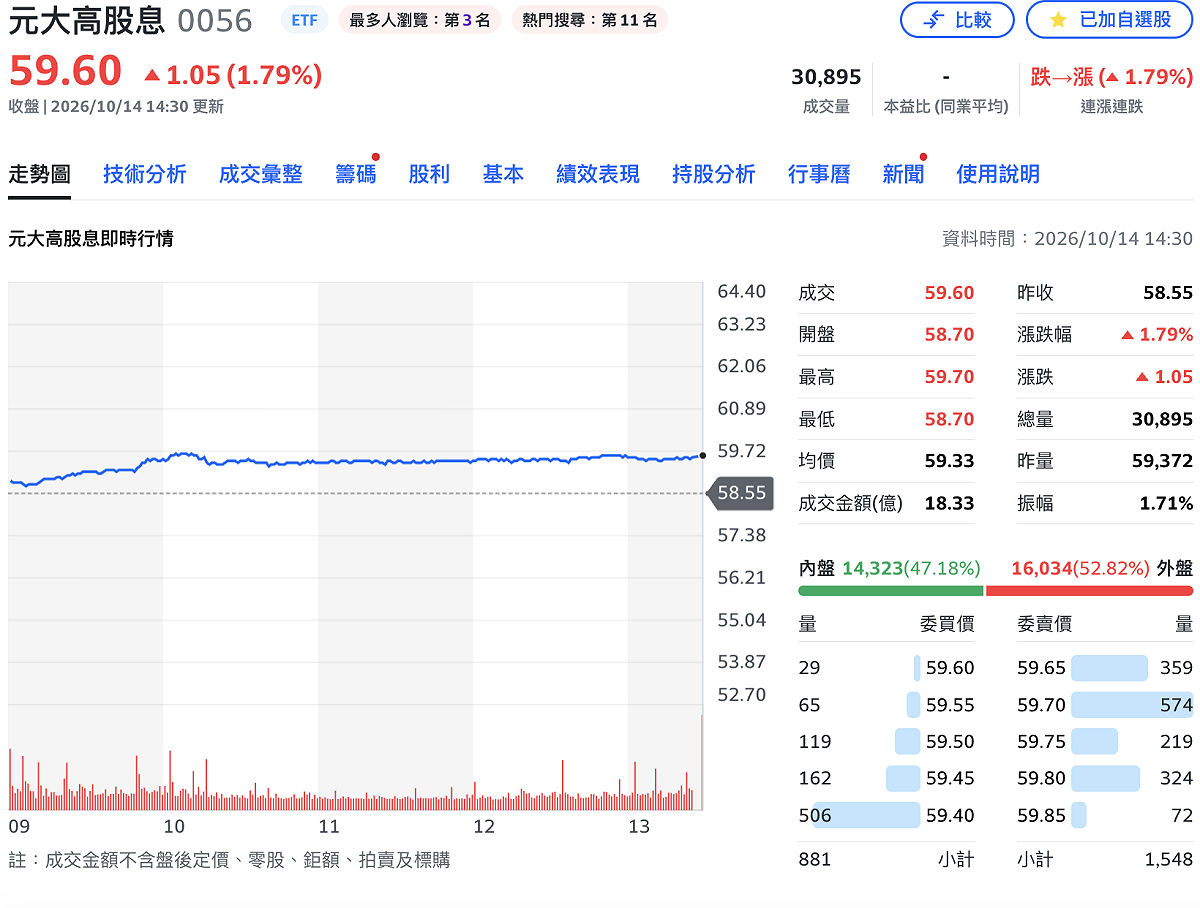This screenshot has width=1200, height=908.
Task: Click the 元大高股息 title
Action: [87, 21]
